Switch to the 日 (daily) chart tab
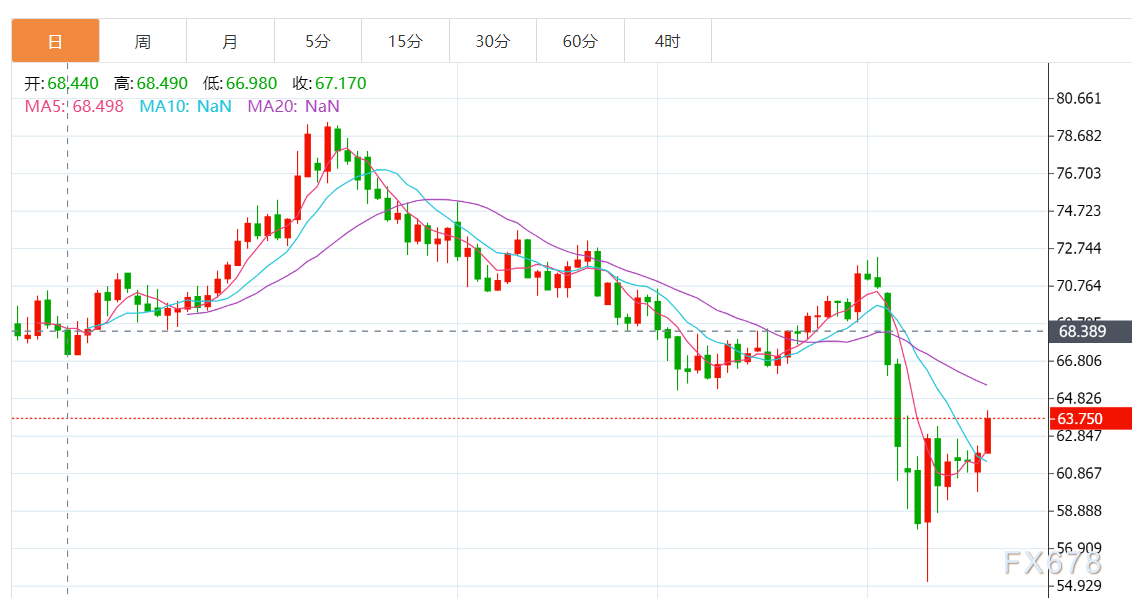Image resolution: width=1132 pixels, height=598 pixels. (55, 41)
